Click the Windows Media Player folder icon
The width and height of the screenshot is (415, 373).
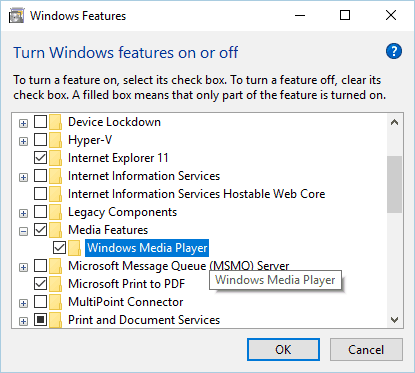click(x=75, y=248)
